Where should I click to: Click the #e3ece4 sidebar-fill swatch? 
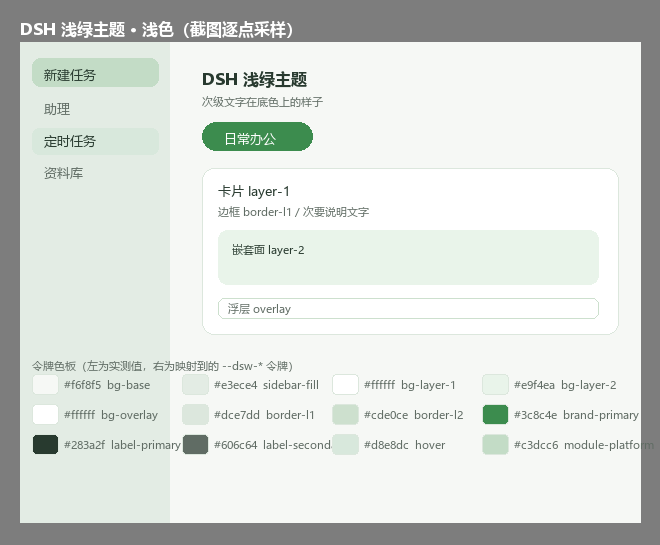tap(195, 385)
